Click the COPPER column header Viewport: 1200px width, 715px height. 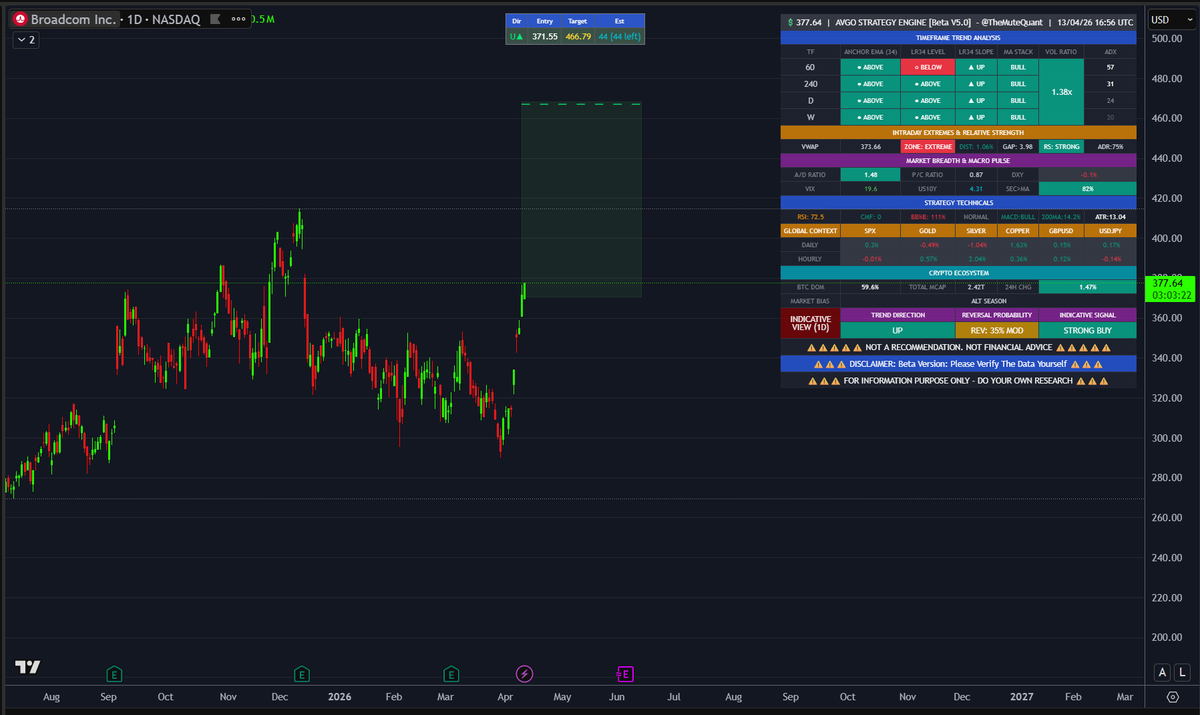point(1017,230)
